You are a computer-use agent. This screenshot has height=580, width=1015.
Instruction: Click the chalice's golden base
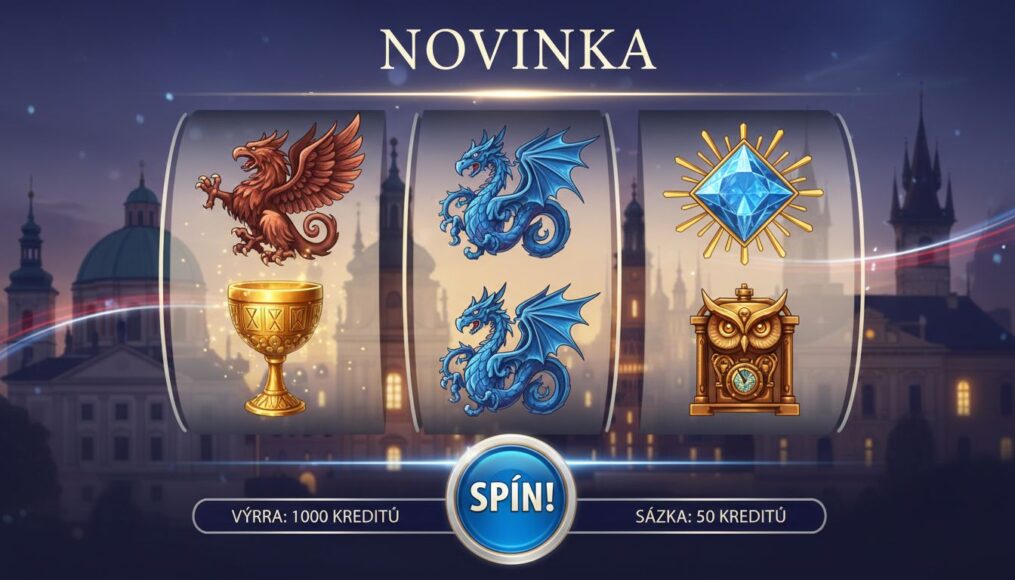tap(275, 403)
